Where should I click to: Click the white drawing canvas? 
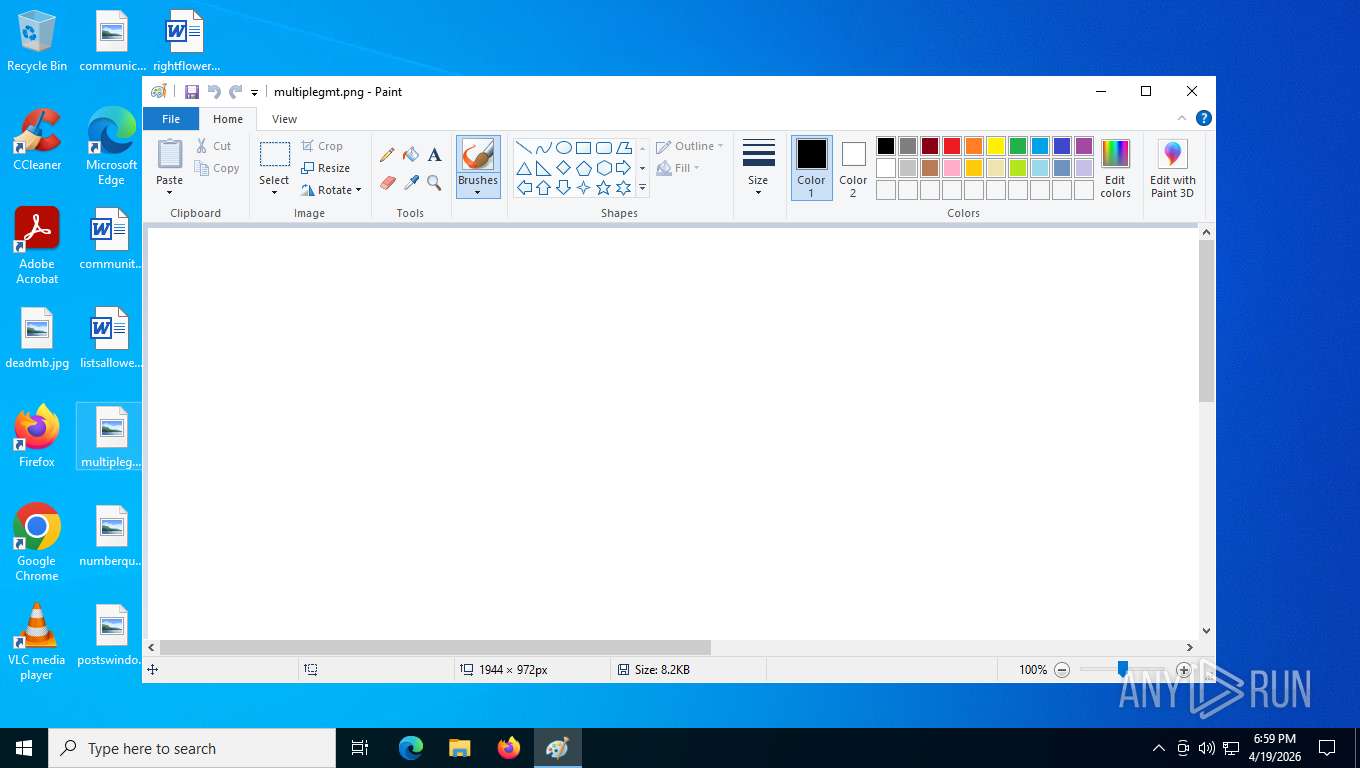[672, 433]
